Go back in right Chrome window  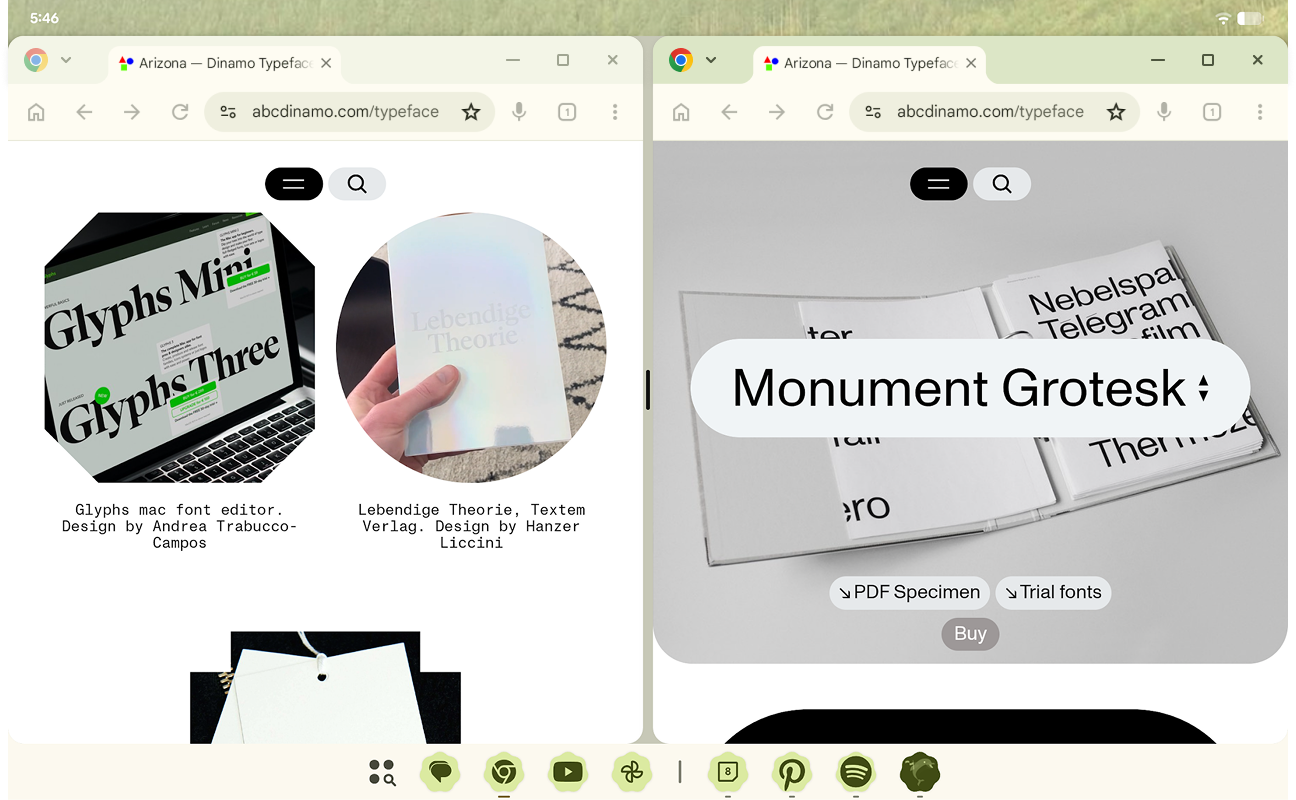[x=729, y=112]
